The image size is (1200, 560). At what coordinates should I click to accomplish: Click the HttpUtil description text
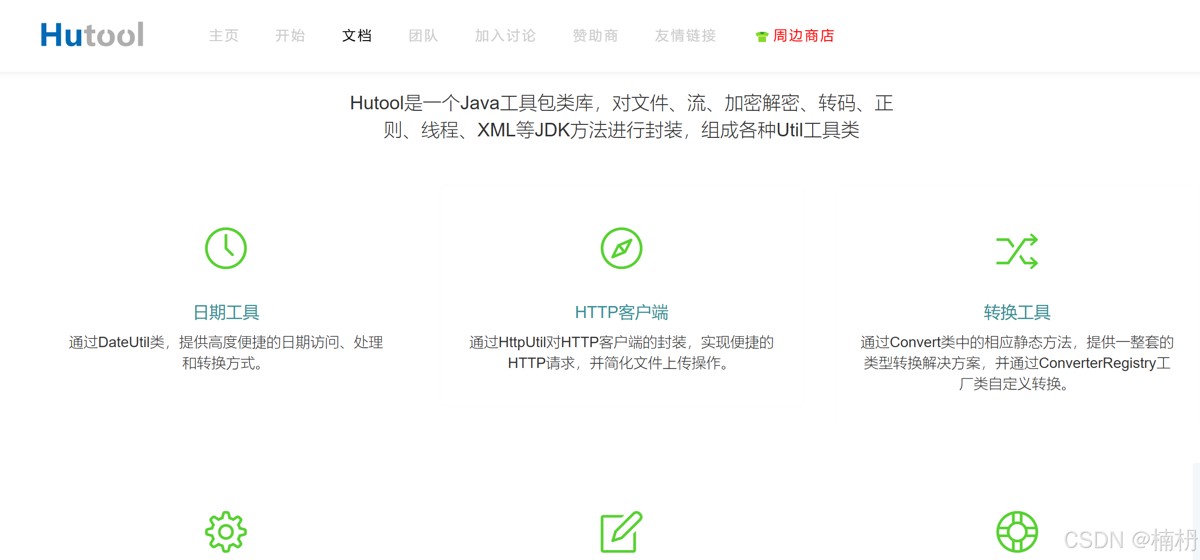[x=621, y=353]
